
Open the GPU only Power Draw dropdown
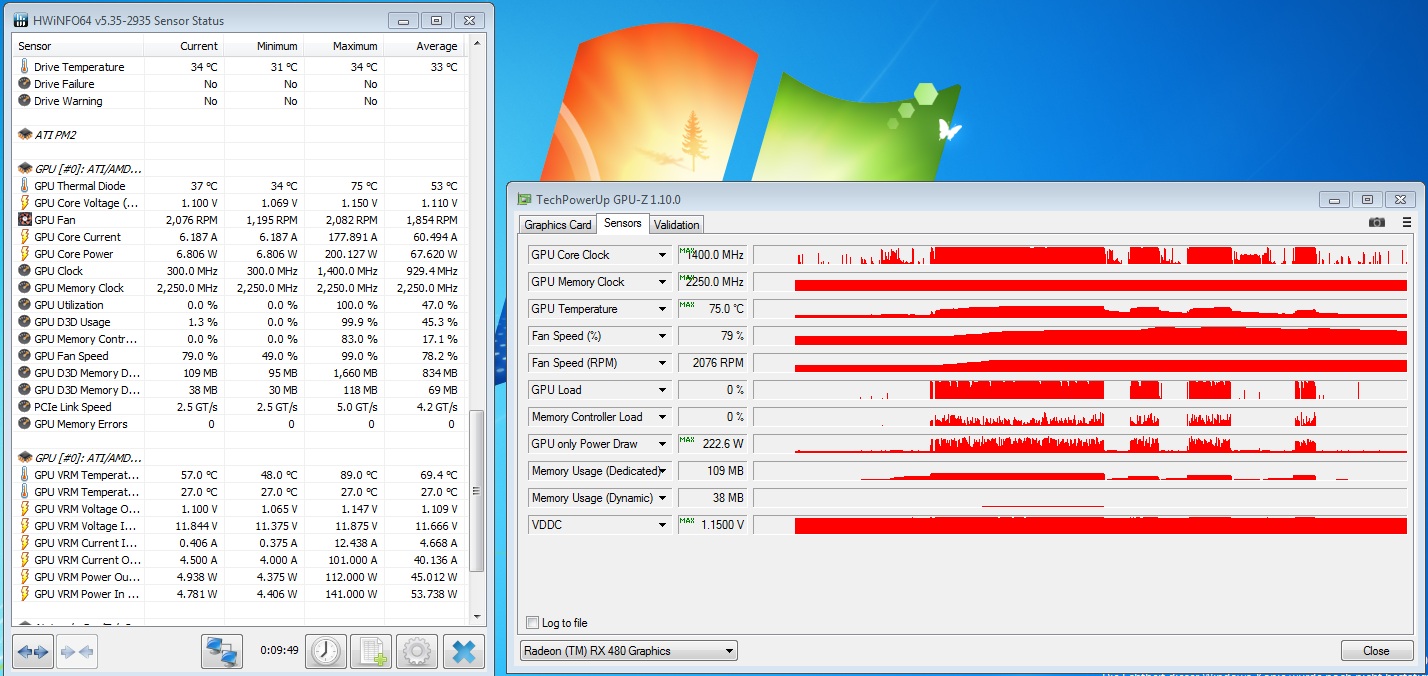pos(662,444)
